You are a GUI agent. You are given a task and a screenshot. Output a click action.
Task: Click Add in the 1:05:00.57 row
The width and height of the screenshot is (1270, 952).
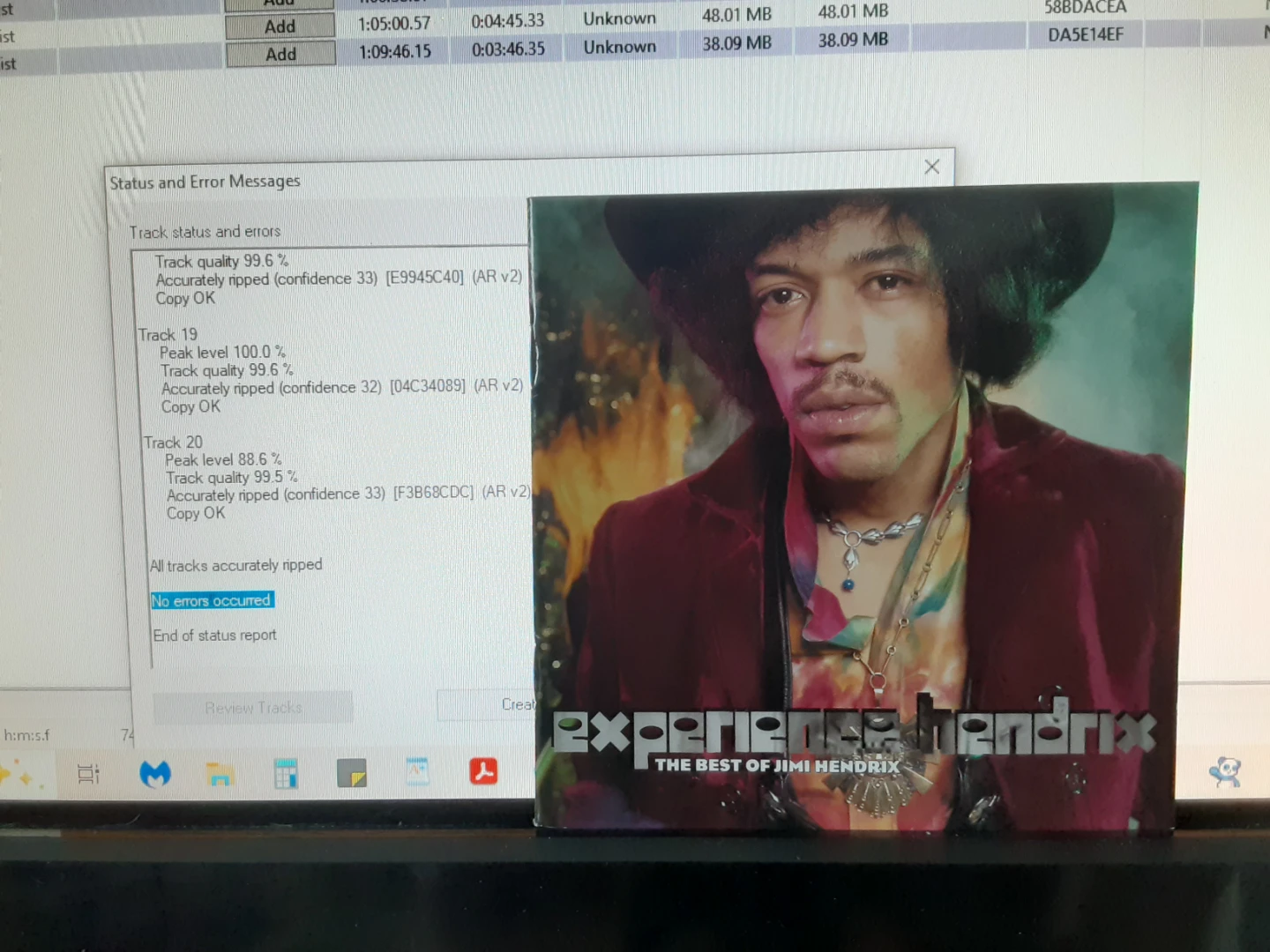tap(280, 26)
